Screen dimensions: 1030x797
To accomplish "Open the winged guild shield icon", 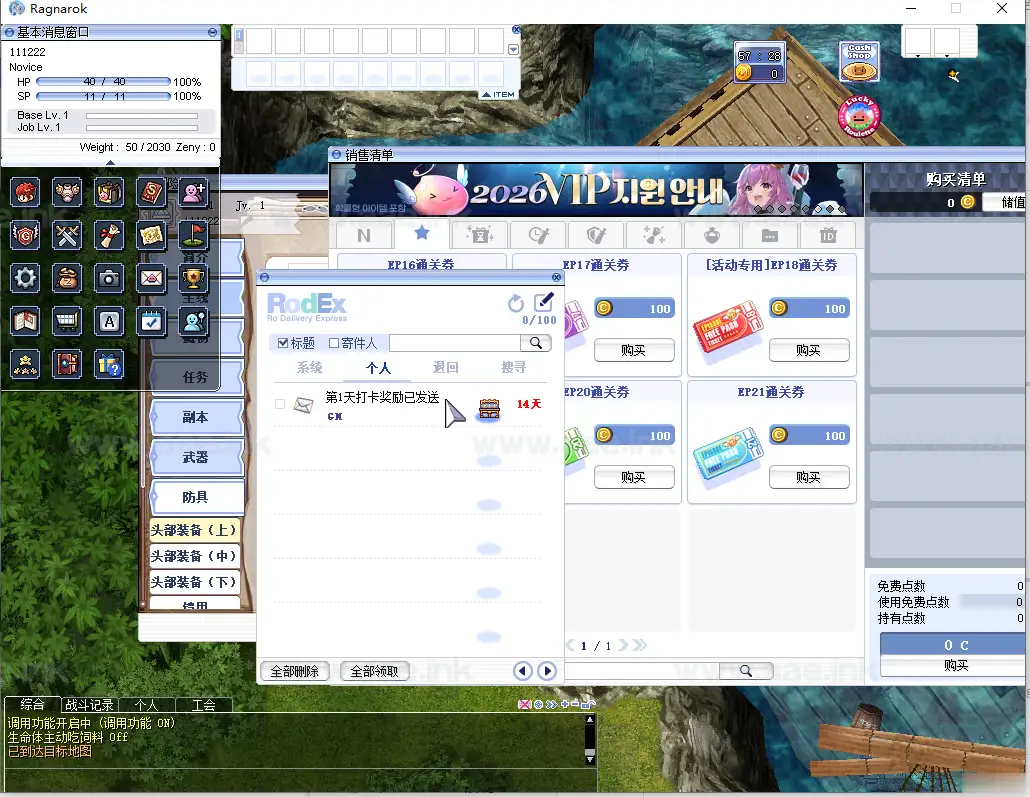I will pyautogui.click(x=25, y=235).
